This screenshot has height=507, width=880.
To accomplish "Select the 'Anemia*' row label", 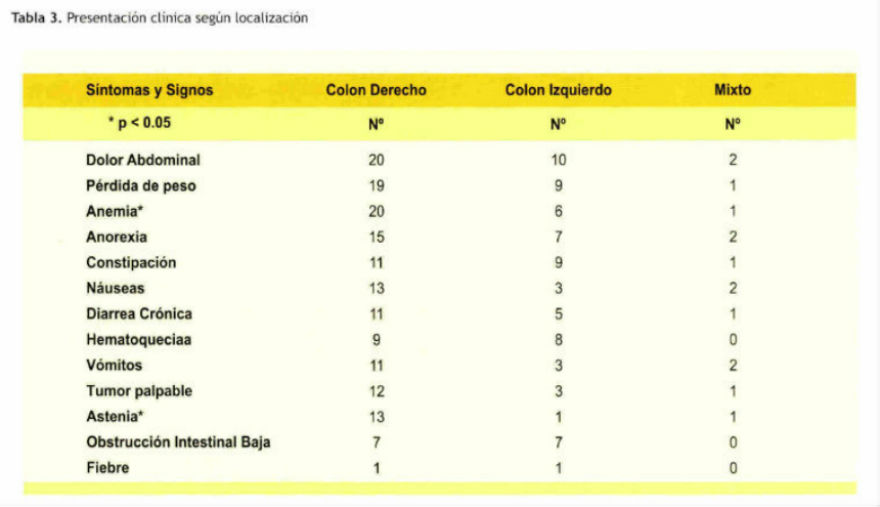I will pos(114,211).
